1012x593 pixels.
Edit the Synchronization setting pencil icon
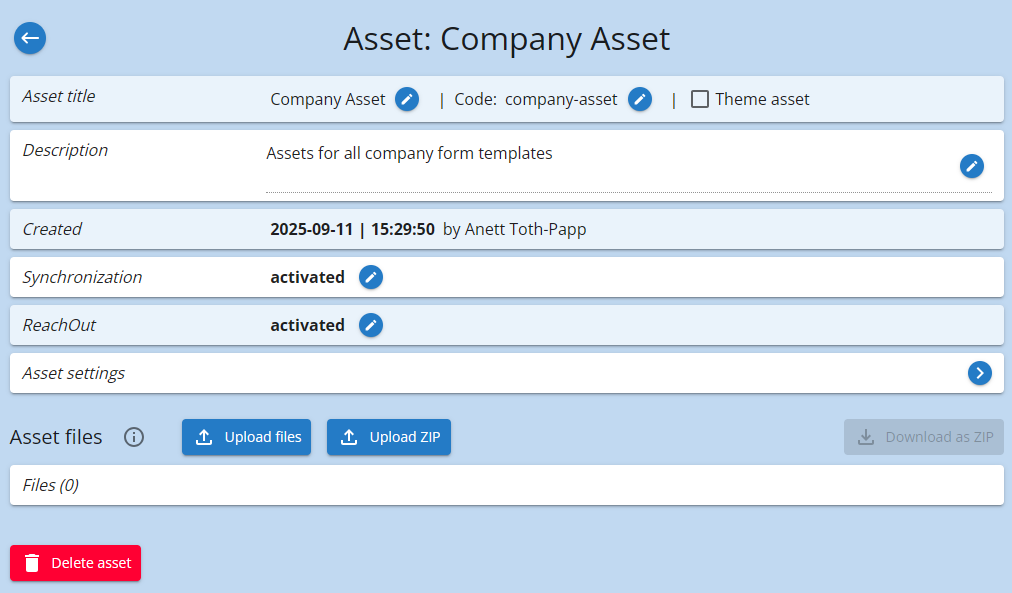[x=371, y=277]
